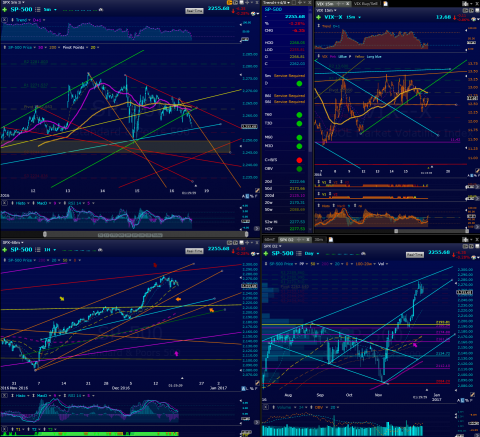Viewport: 480px width, 437px height.
Task: Expand the Day interval dropdown on the bottom-right chart
Action: 312,253
